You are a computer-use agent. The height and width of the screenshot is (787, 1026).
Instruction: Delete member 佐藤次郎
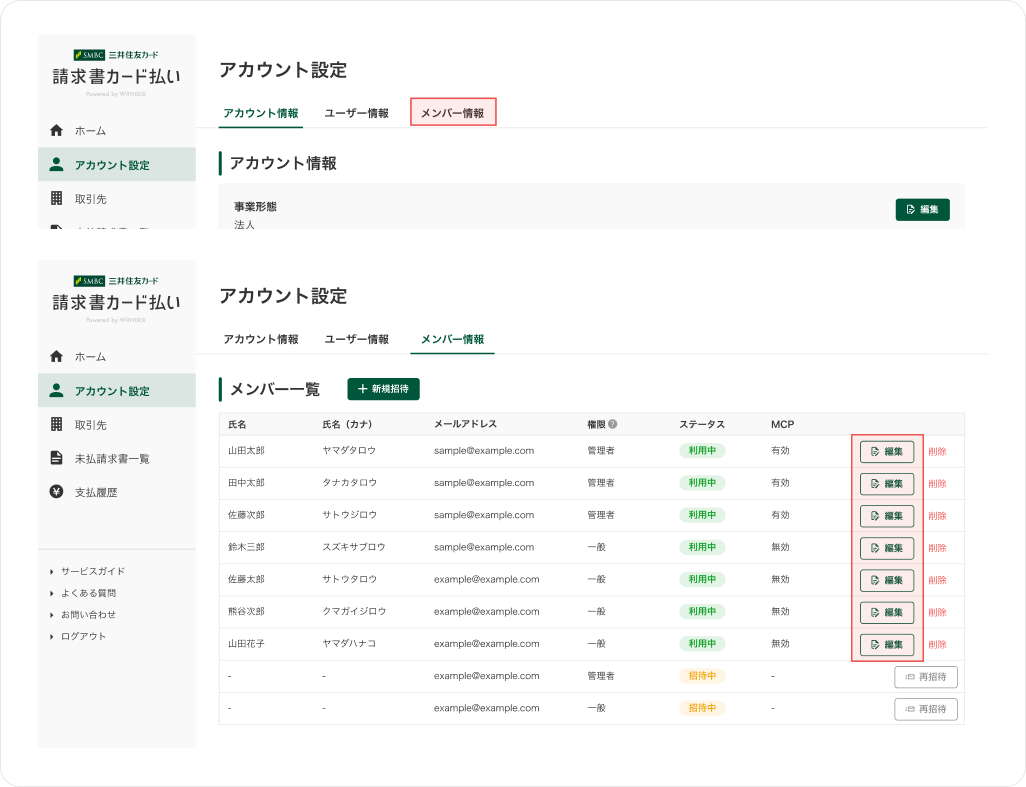[x=937, y=516]
